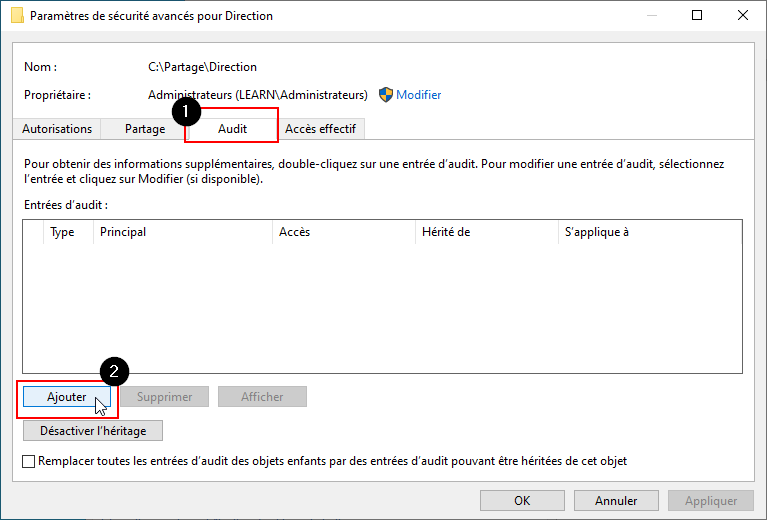This screenshot has height=520, width=767.
Task: Maximize the security settings window
Action: pos(697,15)
